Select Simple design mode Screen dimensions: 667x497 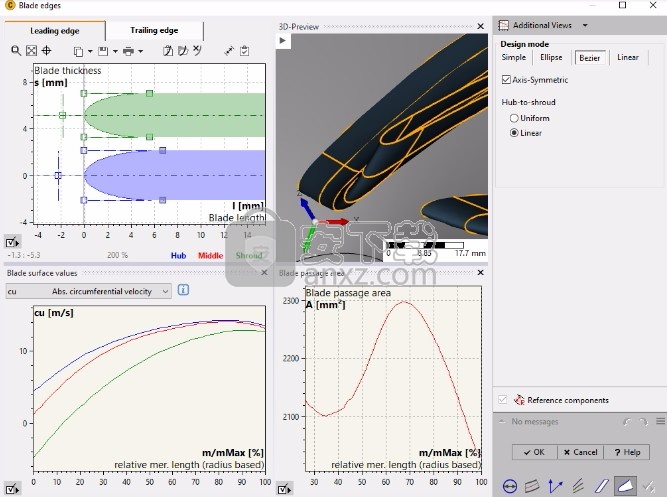[513, 57]
